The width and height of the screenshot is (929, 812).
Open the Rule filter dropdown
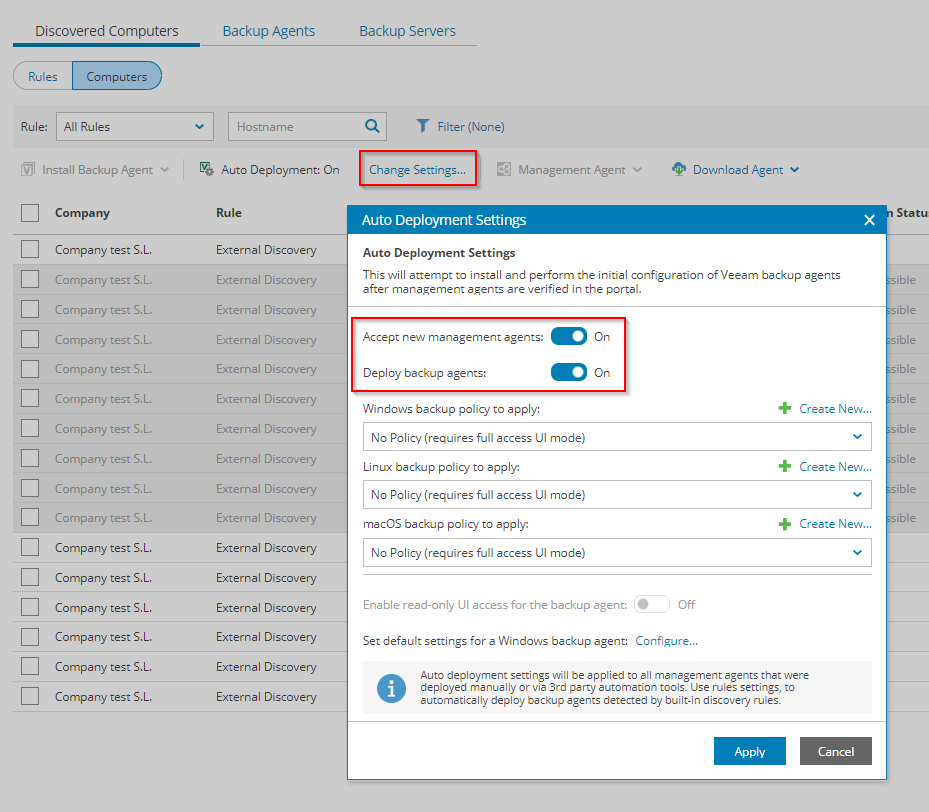coord(134,126)
